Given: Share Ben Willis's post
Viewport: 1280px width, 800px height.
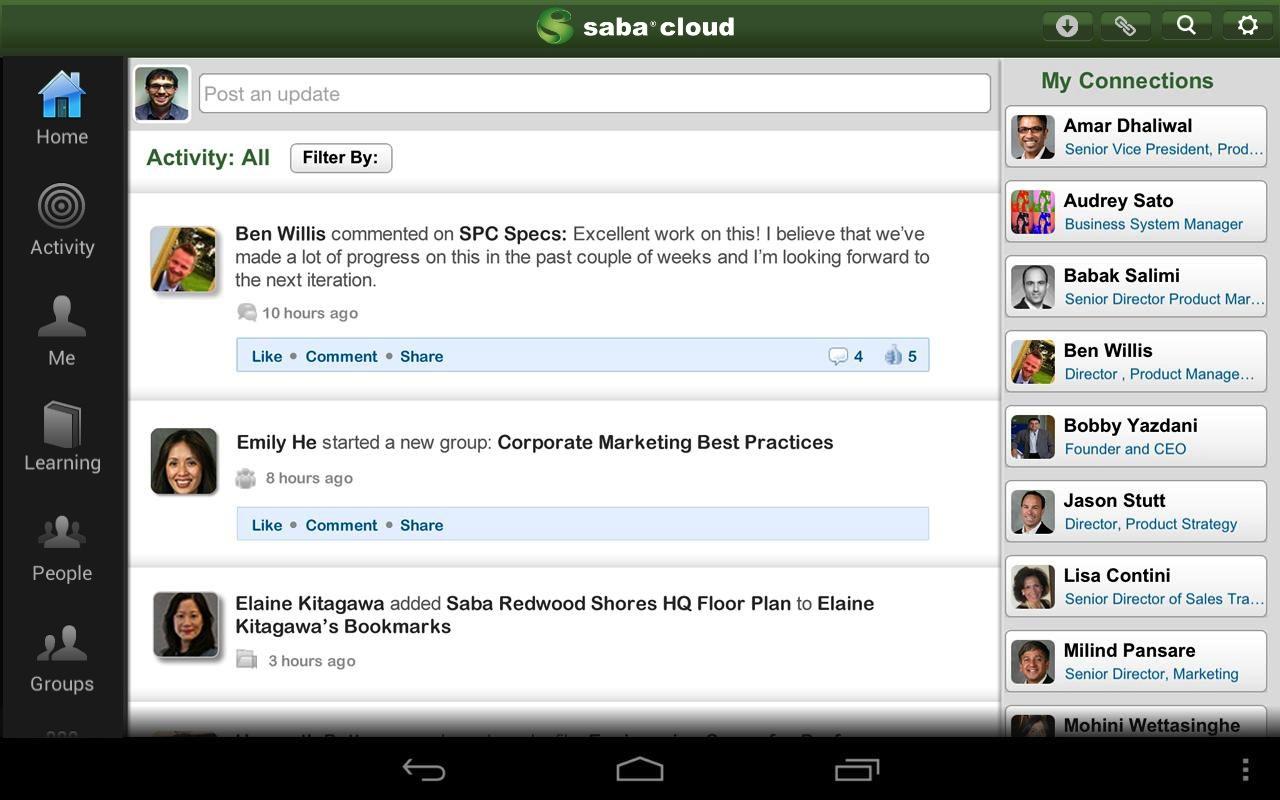Looking at the screenshot, I should [x=421, y=356].
